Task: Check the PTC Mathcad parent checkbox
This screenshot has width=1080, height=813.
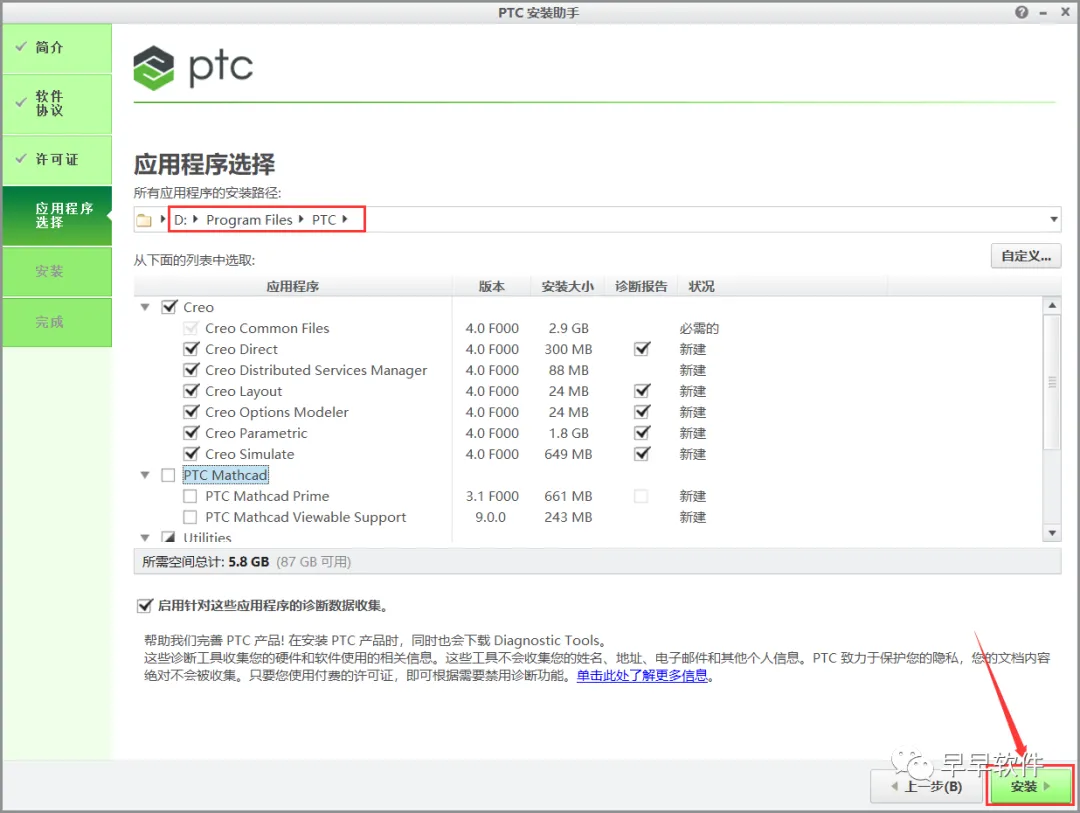Action: tap(168, 475)
